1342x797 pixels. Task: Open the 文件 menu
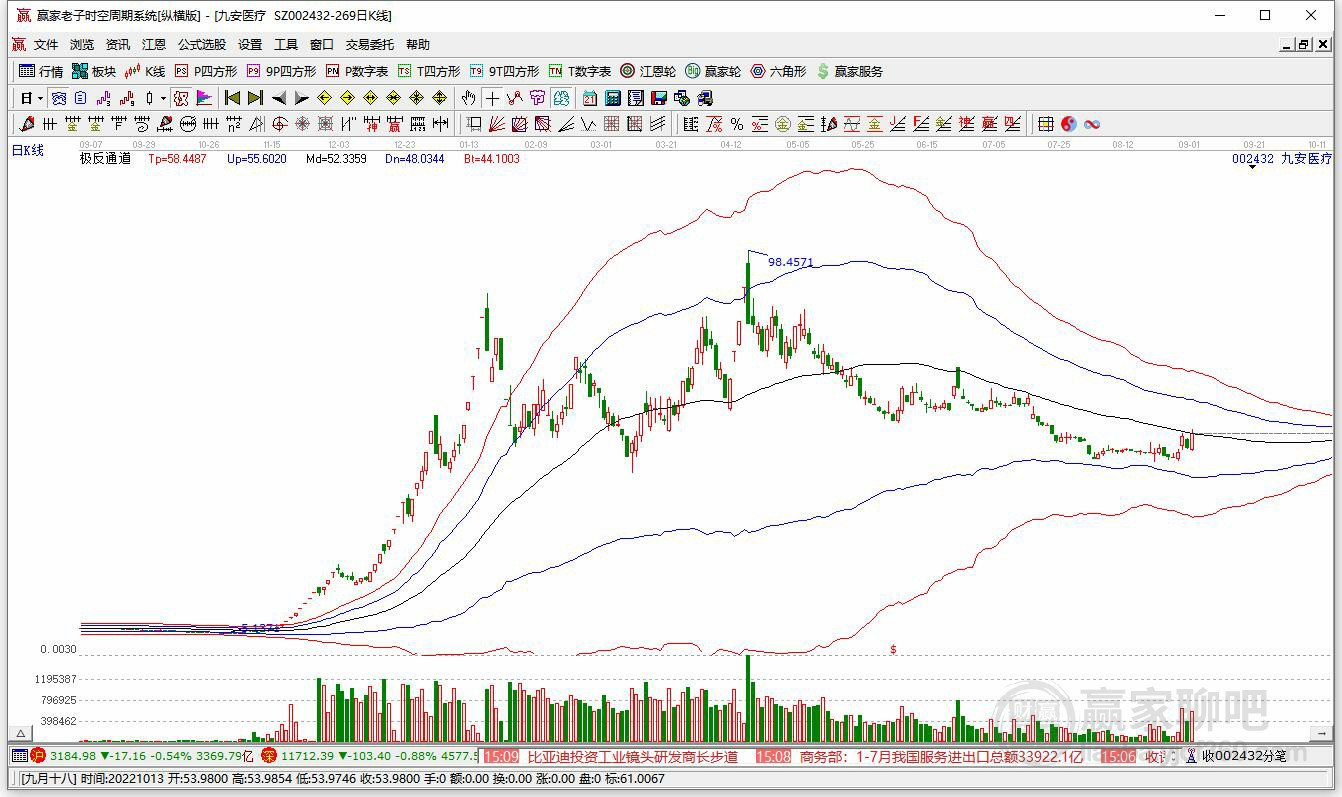point(46,45)
